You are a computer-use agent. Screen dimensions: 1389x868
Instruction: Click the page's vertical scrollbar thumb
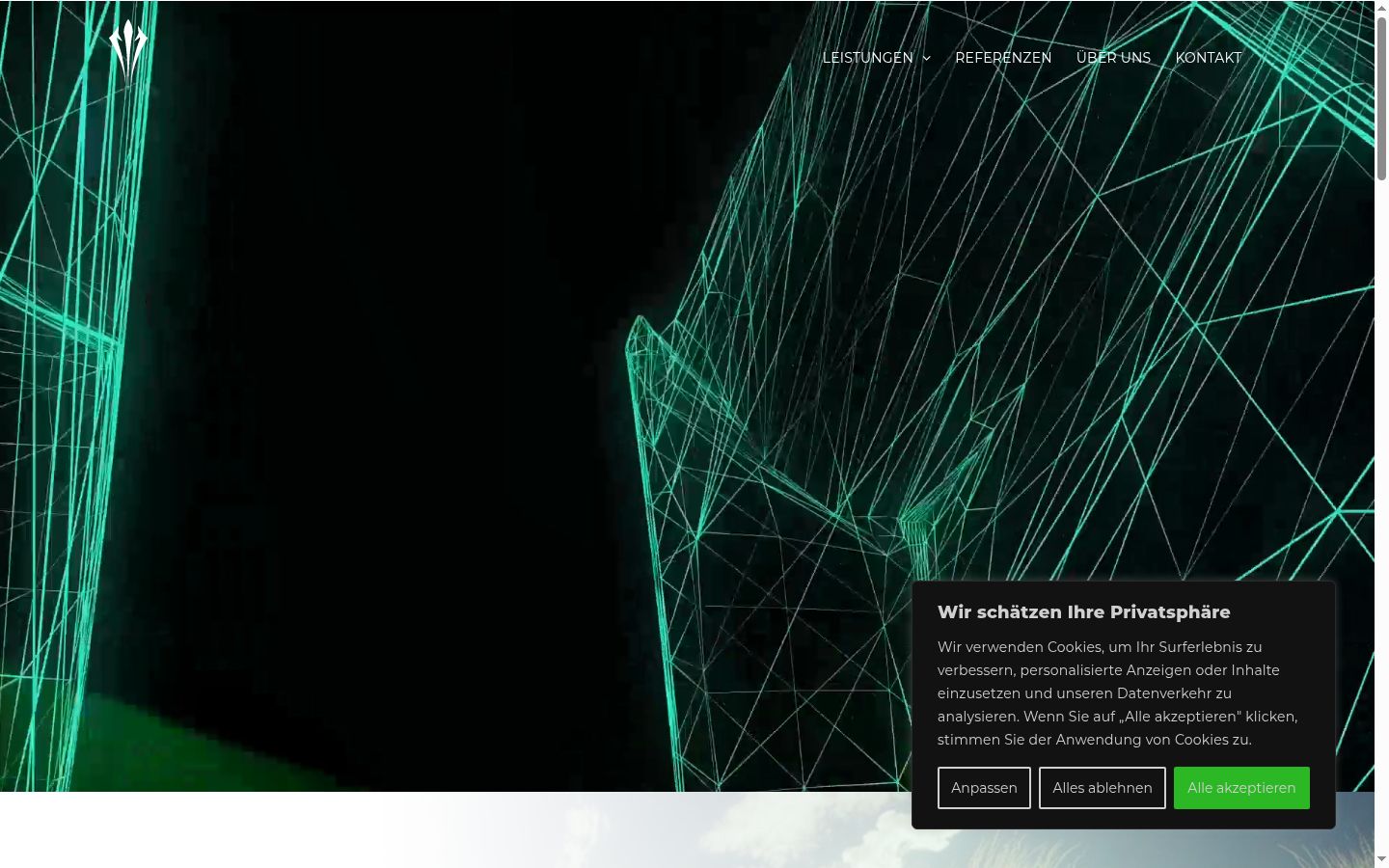(1381, 98)
